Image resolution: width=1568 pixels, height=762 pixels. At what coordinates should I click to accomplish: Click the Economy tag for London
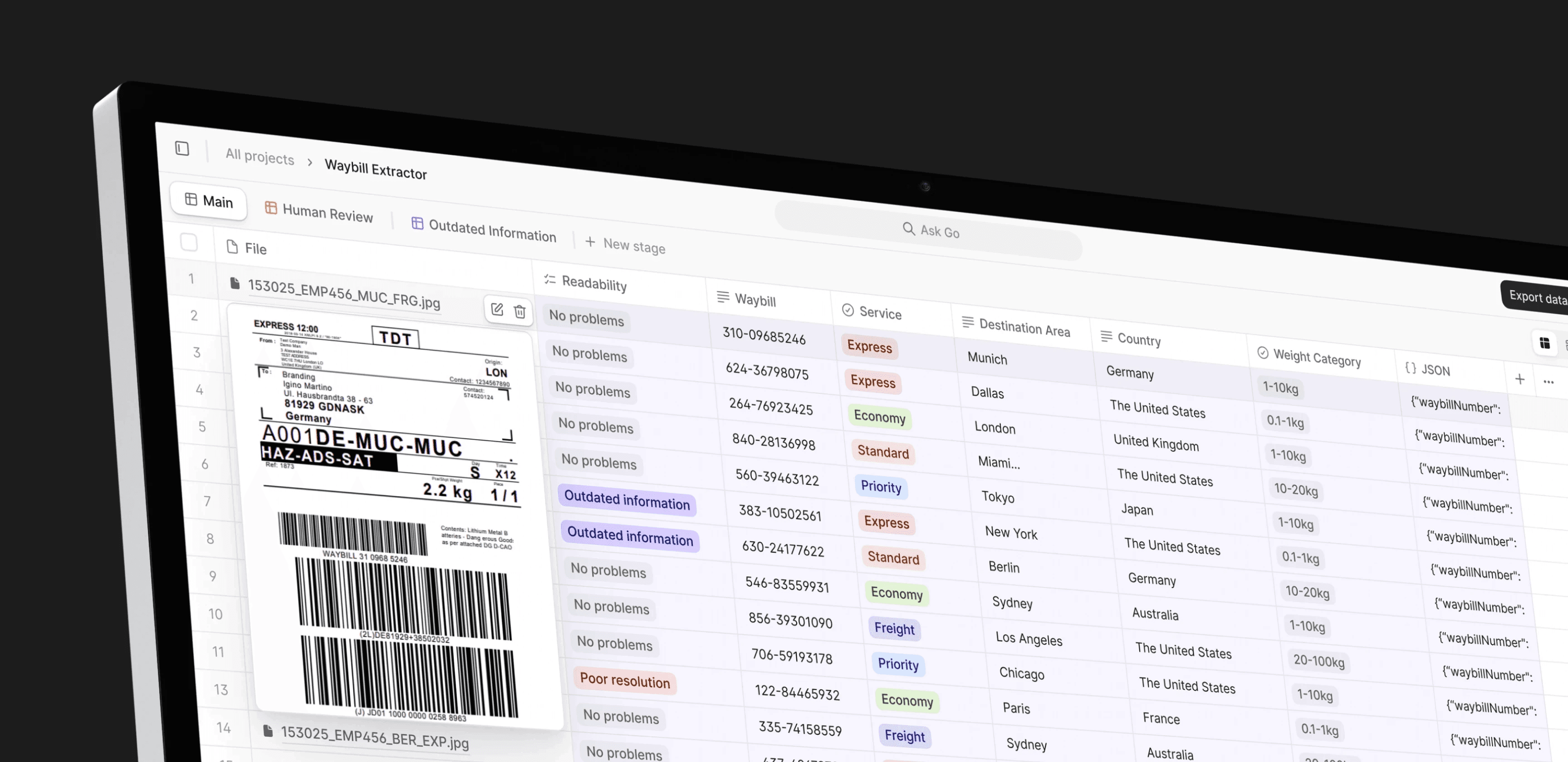point(880,417)
